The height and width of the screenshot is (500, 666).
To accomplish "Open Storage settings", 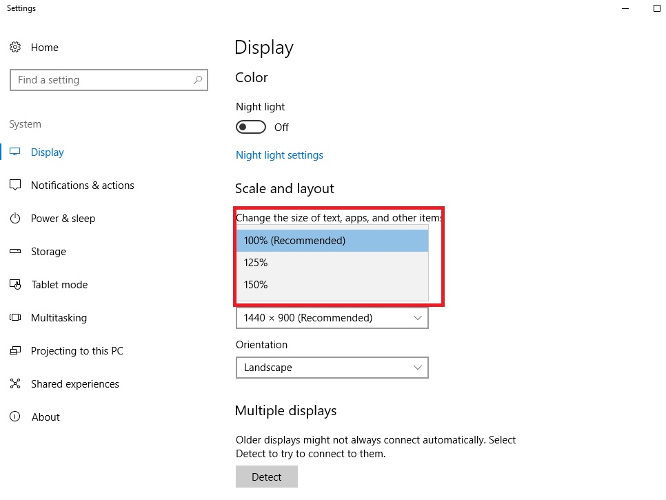I will point(48,251).
